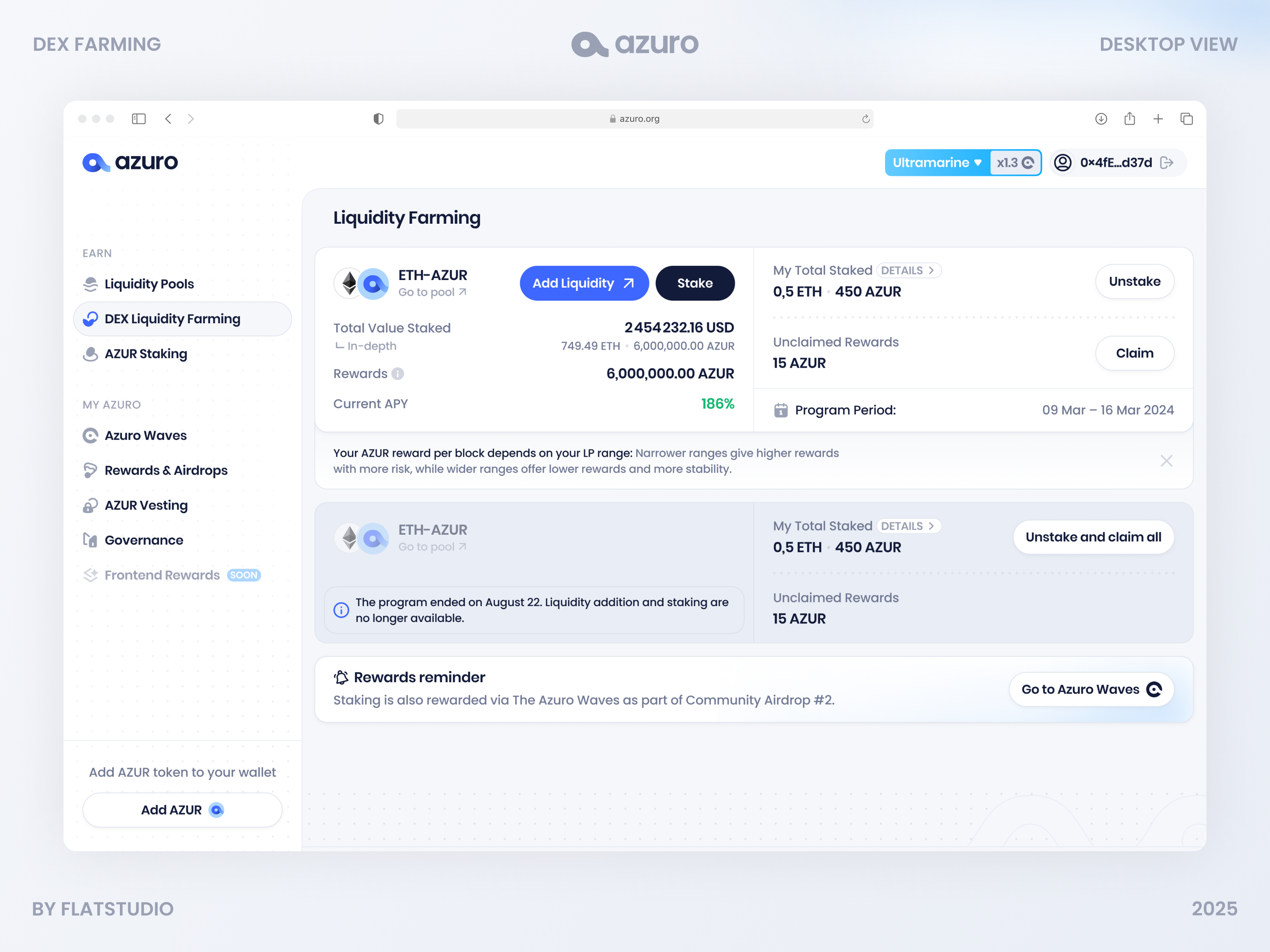Click the Add Liquidity button

(x=584, y=283)
